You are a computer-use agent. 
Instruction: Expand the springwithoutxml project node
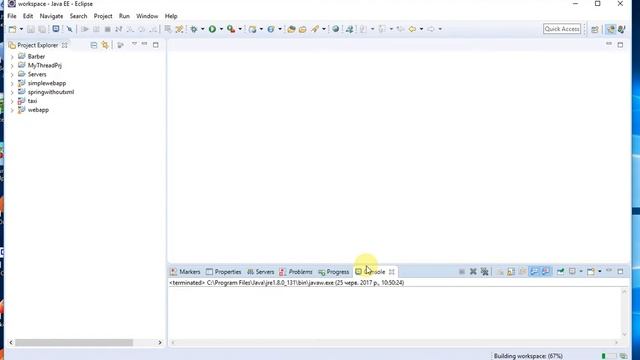[x=12, y=93]
